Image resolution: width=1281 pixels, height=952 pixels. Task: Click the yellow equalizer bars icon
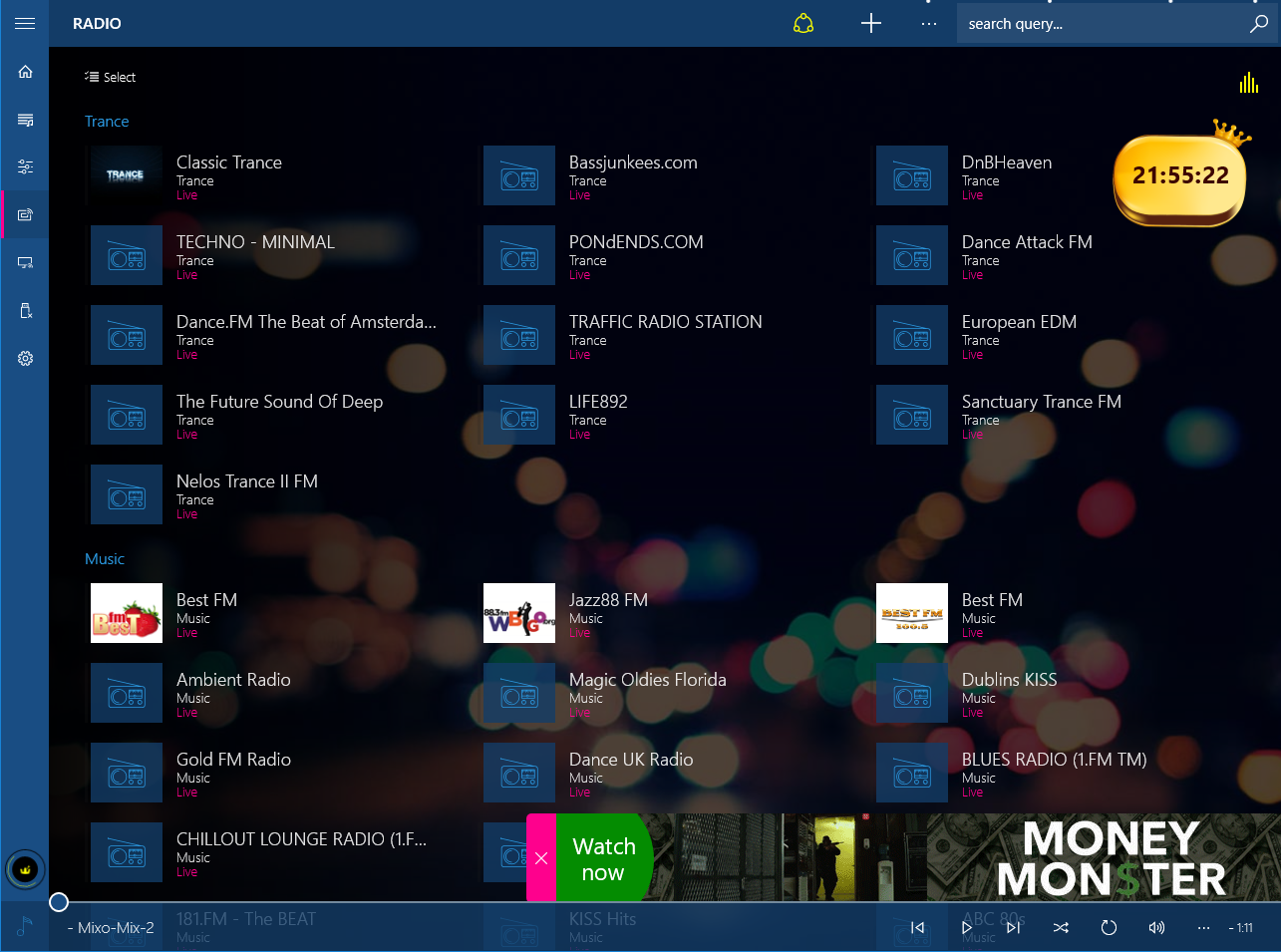[x=1248, y=83]
